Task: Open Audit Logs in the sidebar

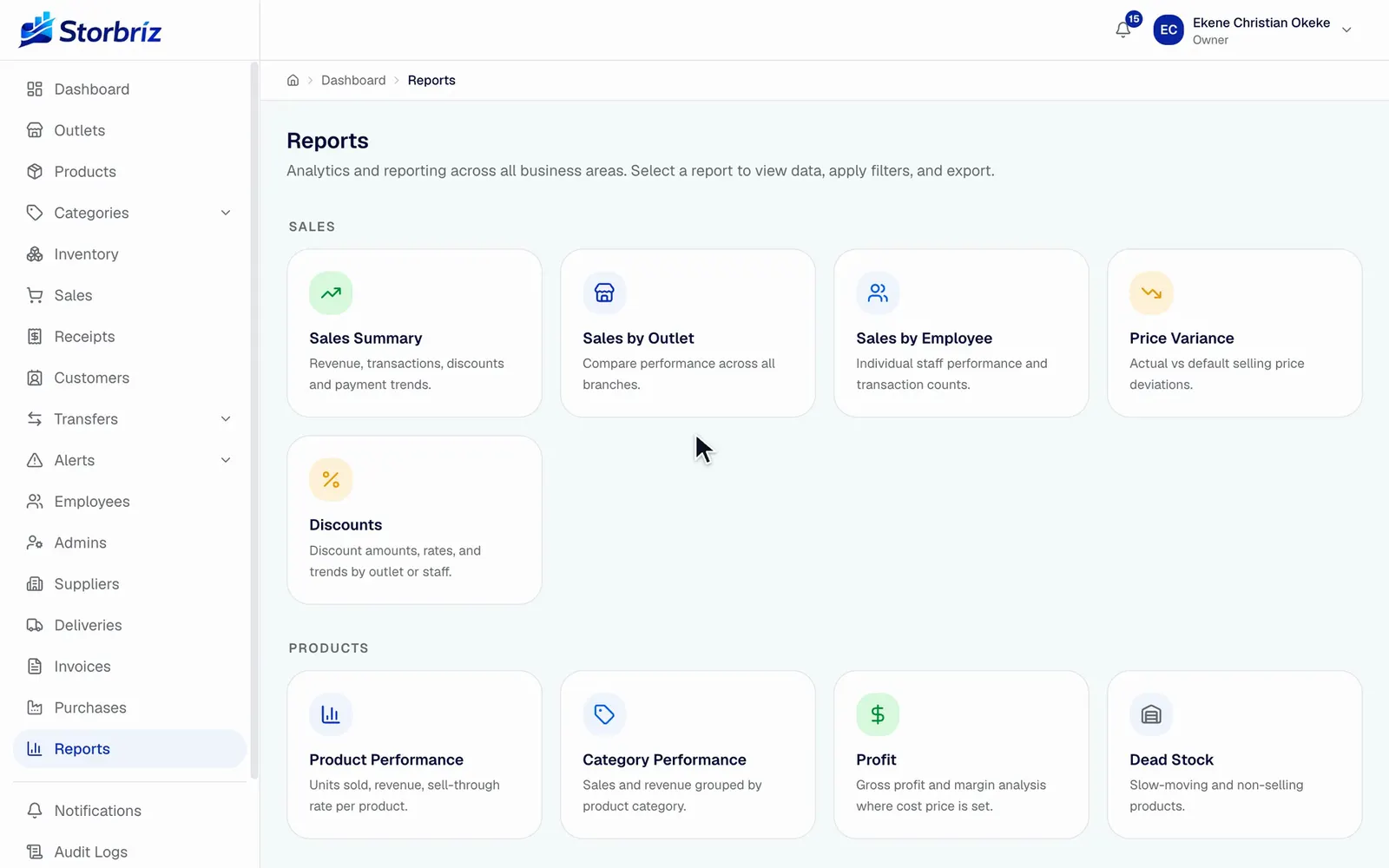Action: click(130, 852)
